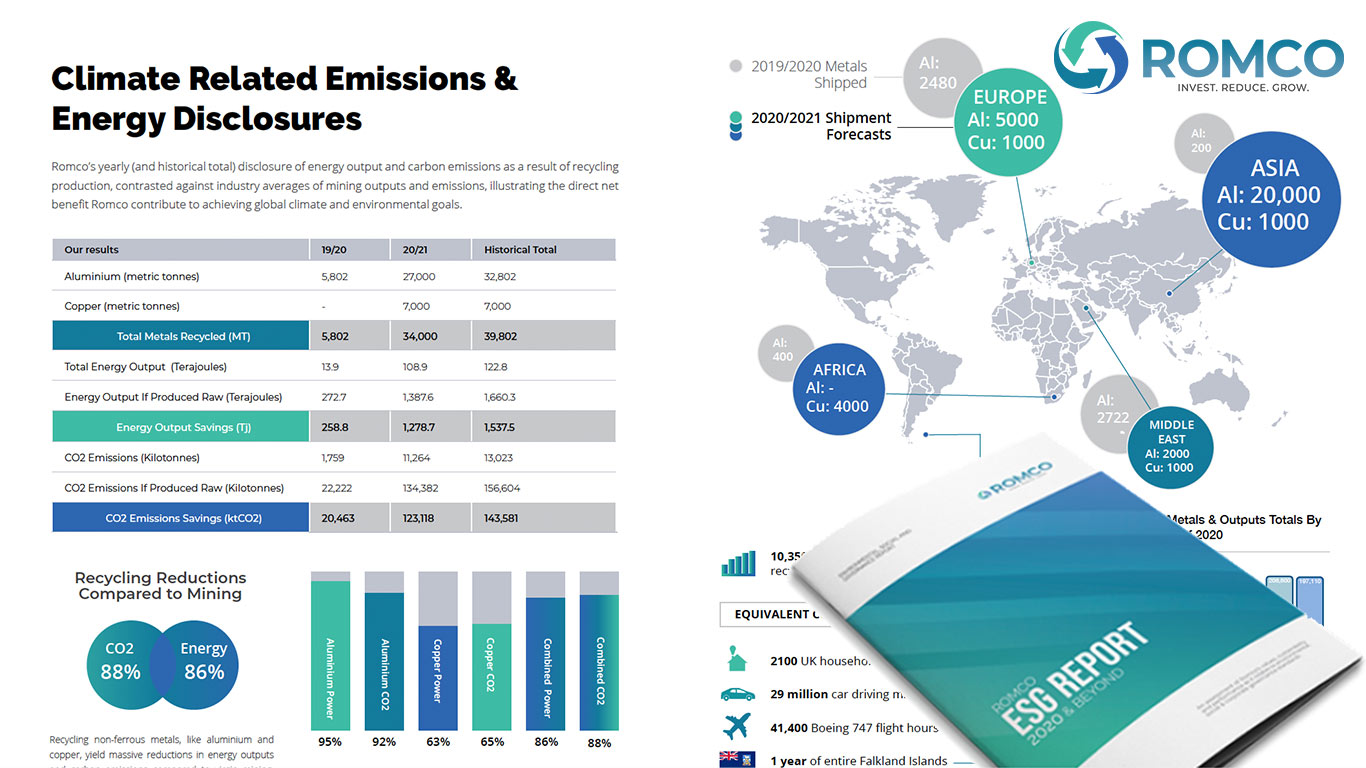Click the 1 year of entire Falkland Islands text
Viewport: 1366px width, 768px height.
pos(859,760)
